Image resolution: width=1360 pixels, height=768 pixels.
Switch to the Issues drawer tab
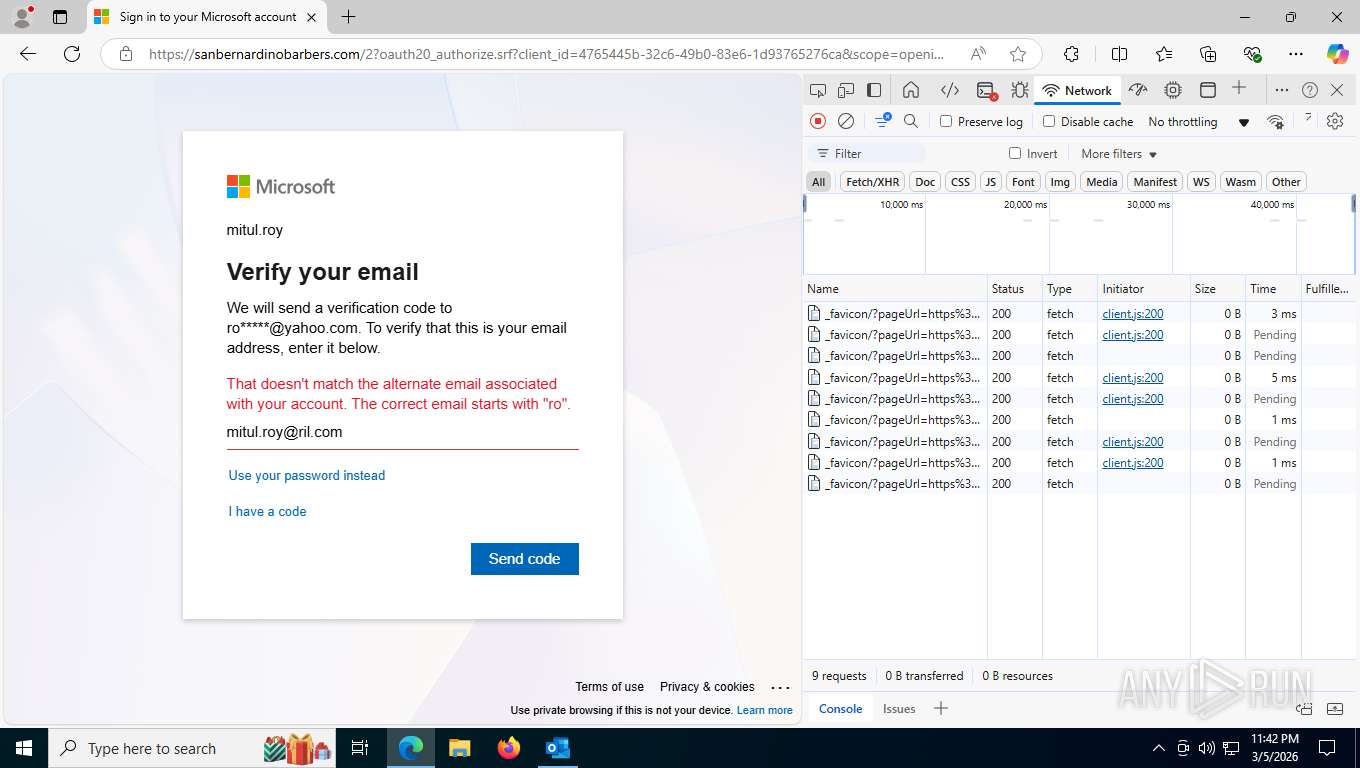899,708
